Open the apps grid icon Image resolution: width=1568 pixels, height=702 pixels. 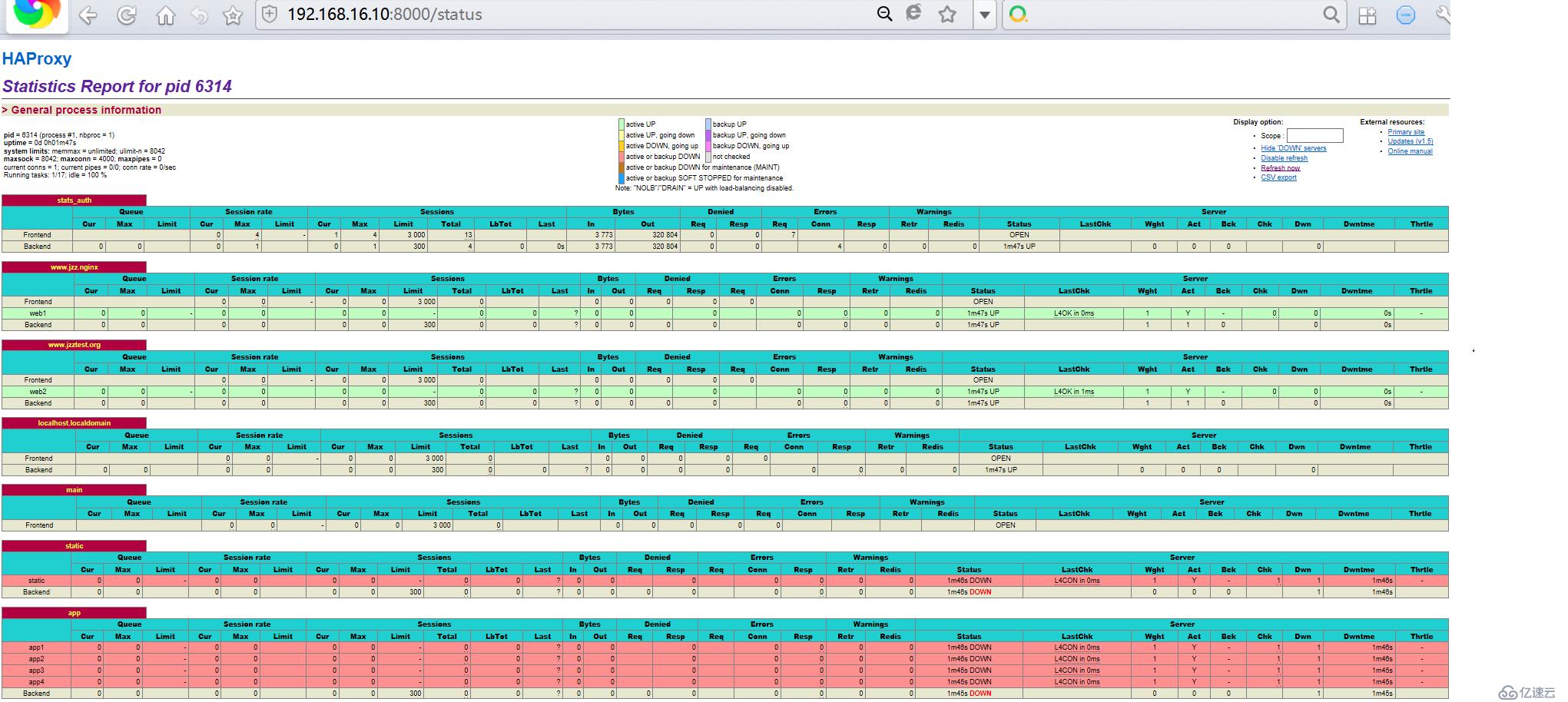[x=1367, y=15]
